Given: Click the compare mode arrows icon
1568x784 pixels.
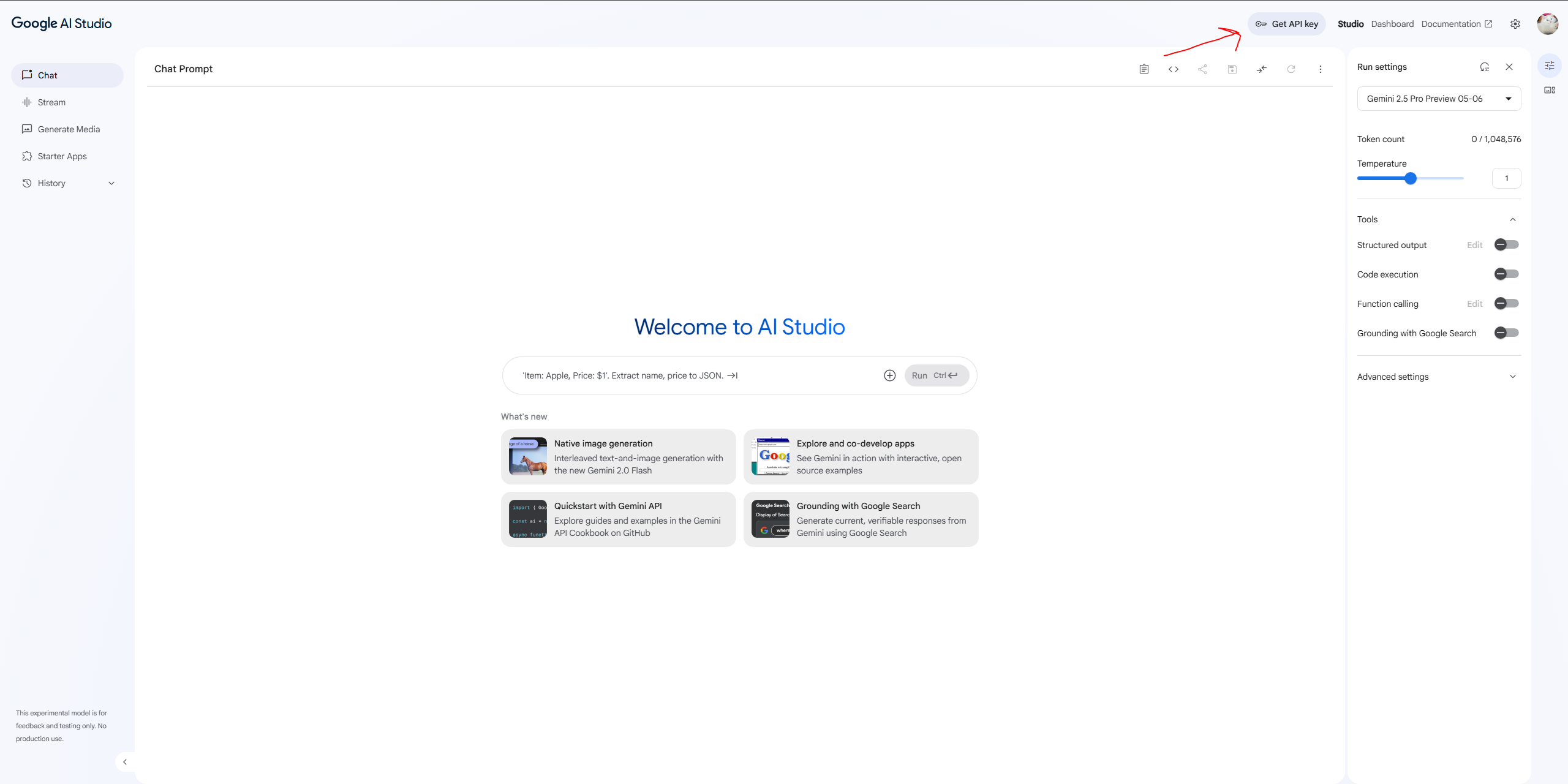Looking at the screenshot, I should [1261, 69].
